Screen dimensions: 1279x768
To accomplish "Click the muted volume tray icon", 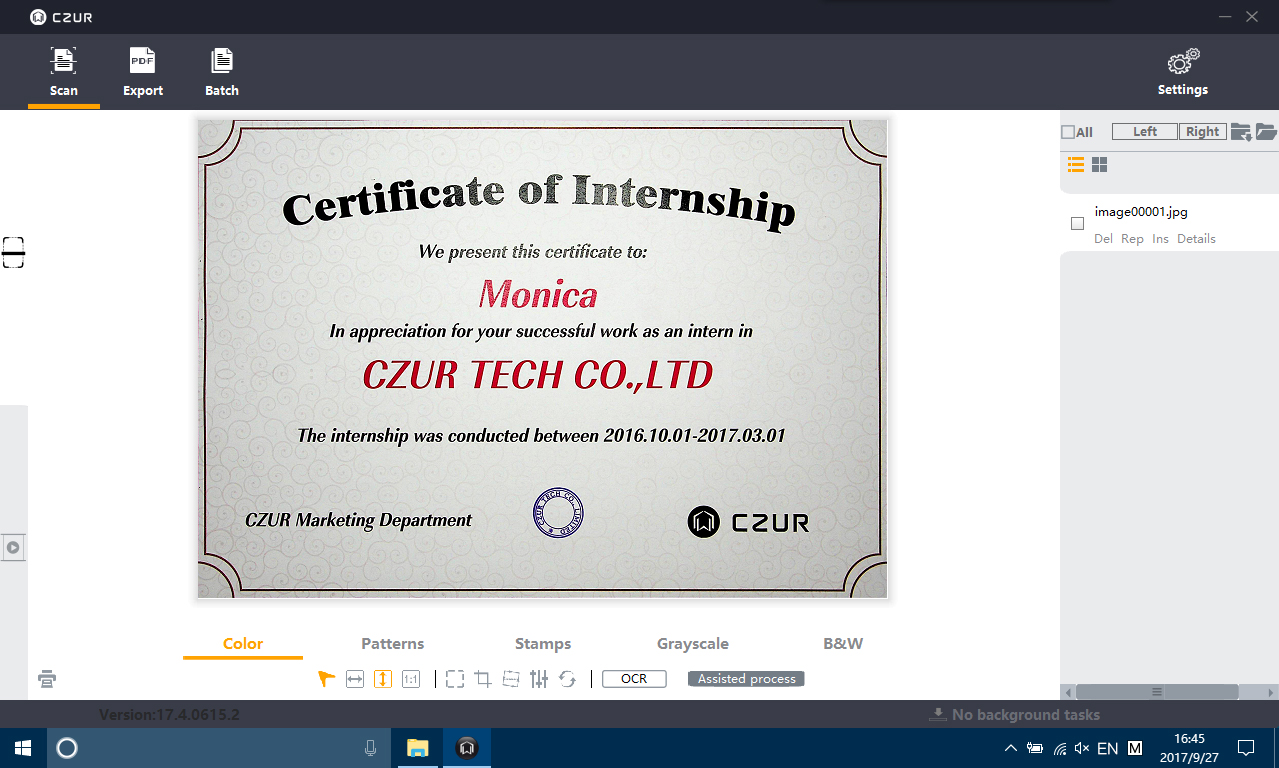I will tap(1083, 748).
